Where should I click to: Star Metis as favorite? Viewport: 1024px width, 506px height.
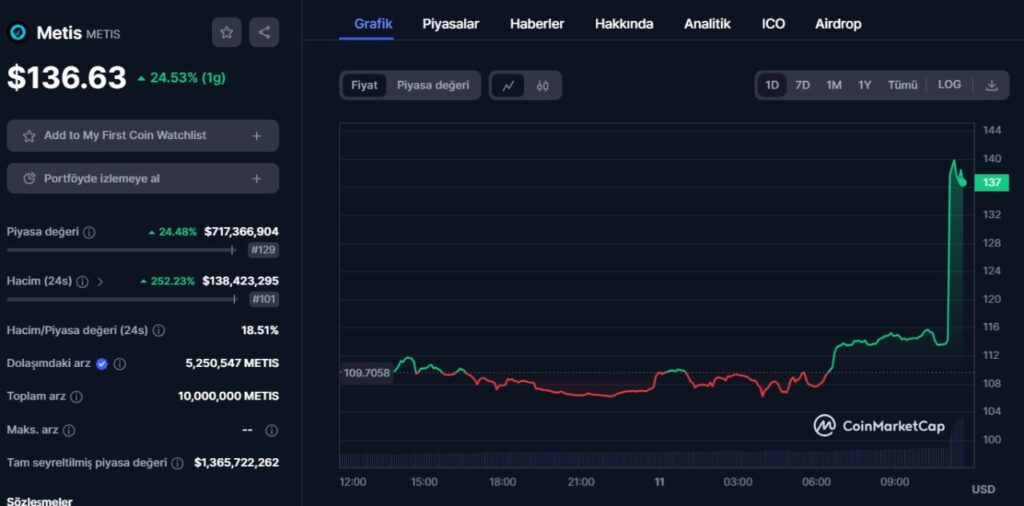click(227, 32)
